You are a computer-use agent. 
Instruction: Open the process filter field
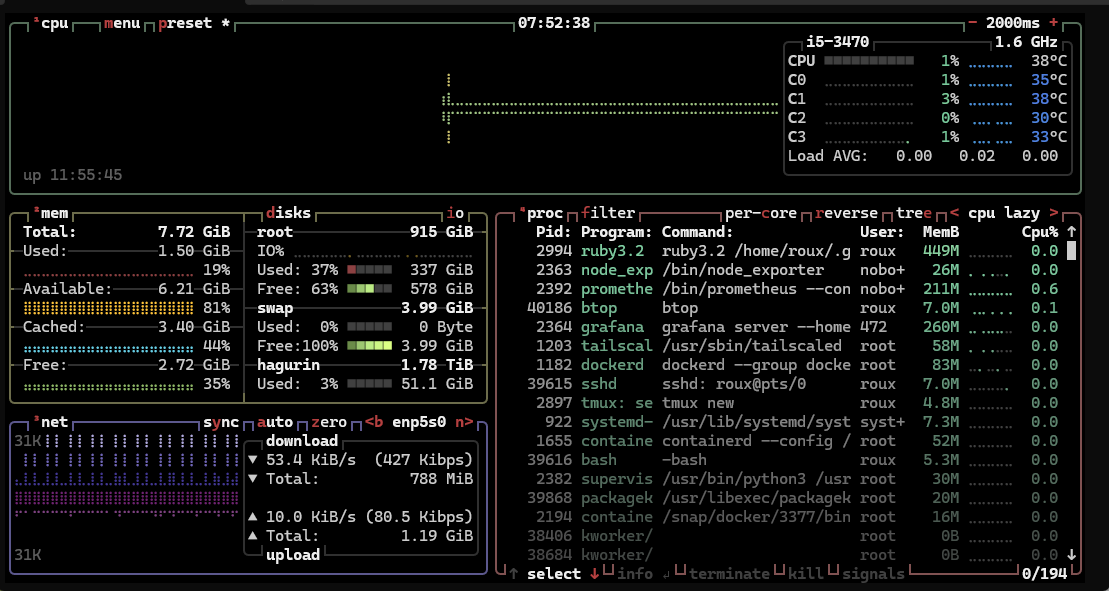click(607, 213)
